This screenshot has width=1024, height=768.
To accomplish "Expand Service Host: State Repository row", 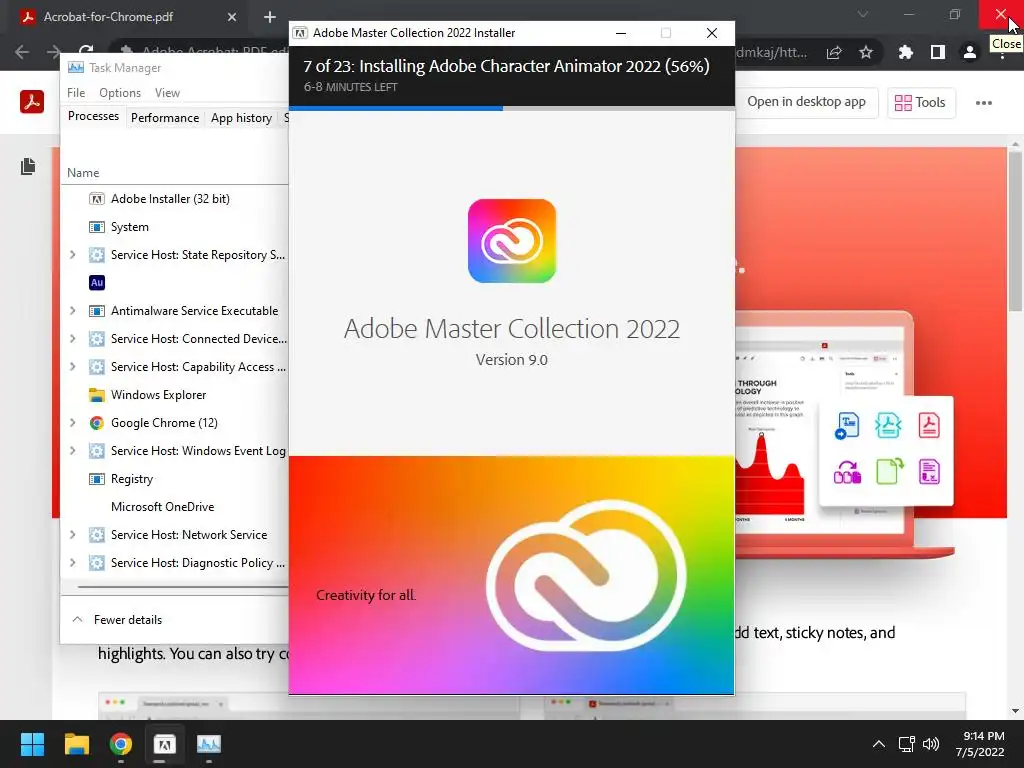I will tap(72, 255).
